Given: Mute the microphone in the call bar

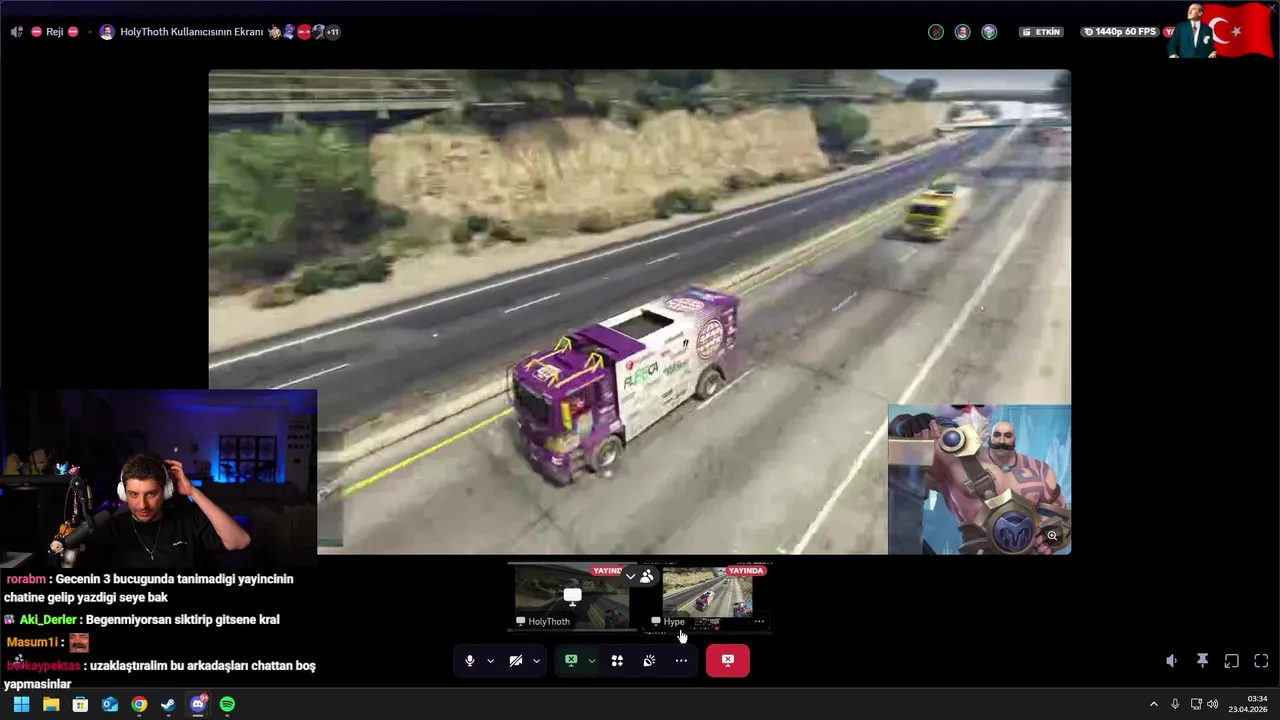Looking at the screenshot, I should coord(470,661).
